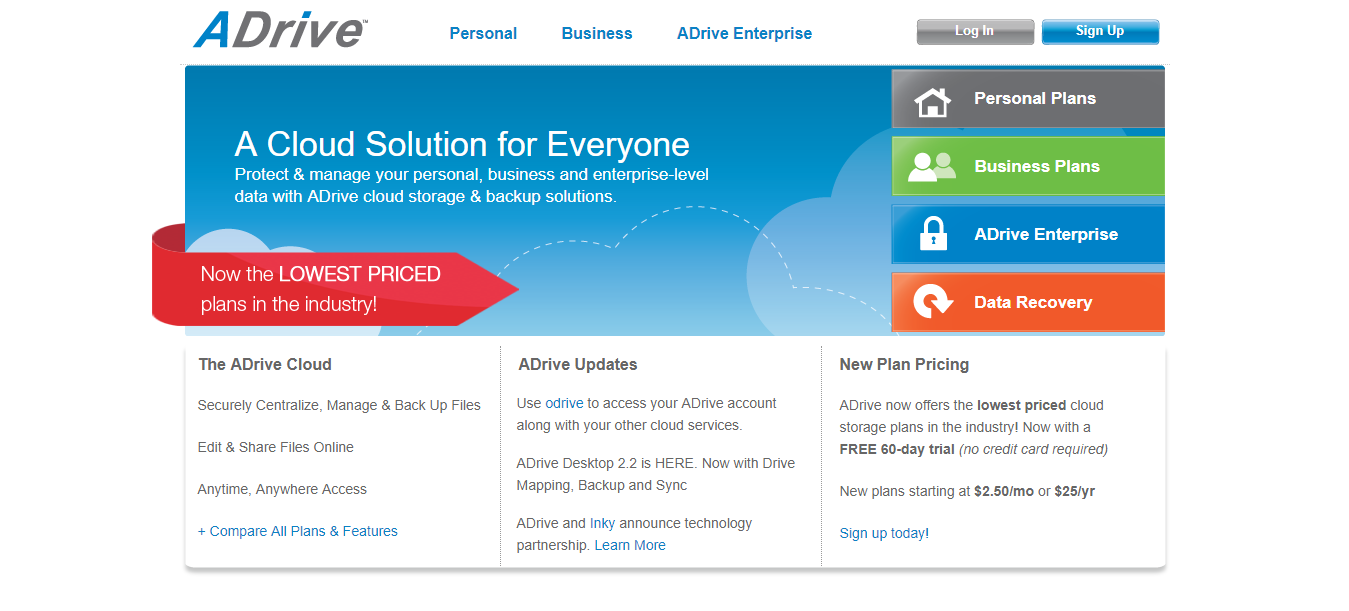The image size is (1349, 611).
Task: Go to ADrive Enterprise in the navigation bar
Action: pyautogui.click(x=744, y=34)
